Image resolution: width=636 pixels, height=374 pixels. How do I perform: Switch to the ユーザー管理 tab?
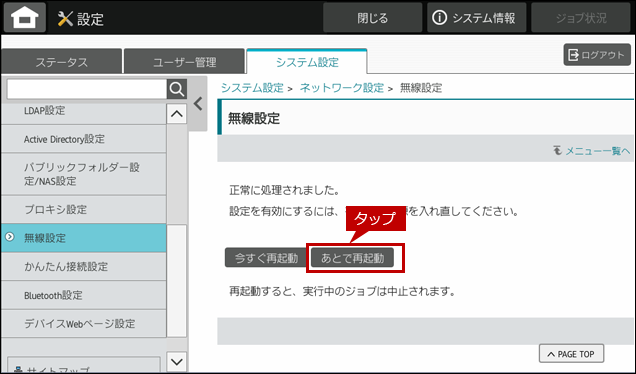[x=185, y=62]
